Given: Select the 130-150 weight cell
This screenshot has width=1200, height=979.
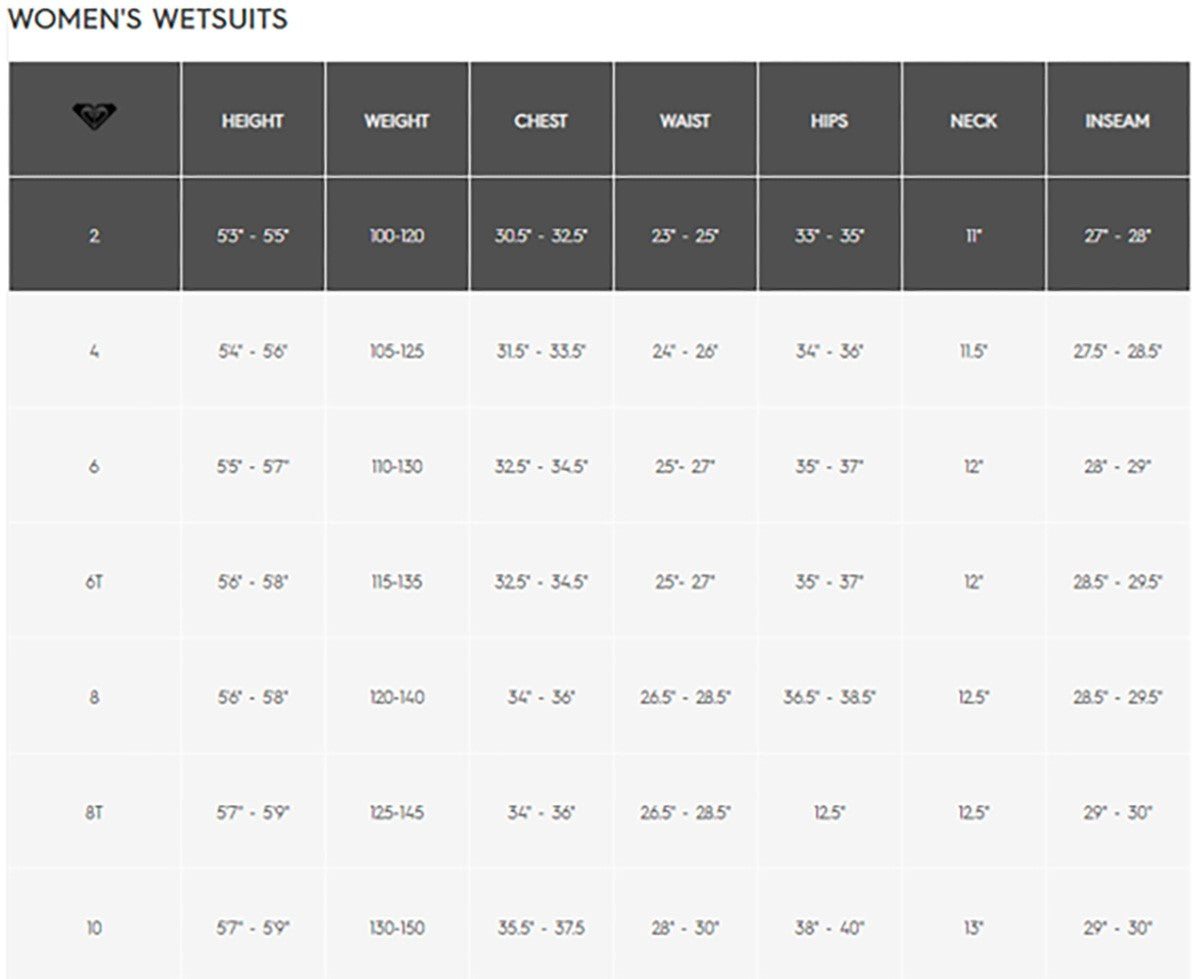Looking at the screenshot, I should click(397, 929).
